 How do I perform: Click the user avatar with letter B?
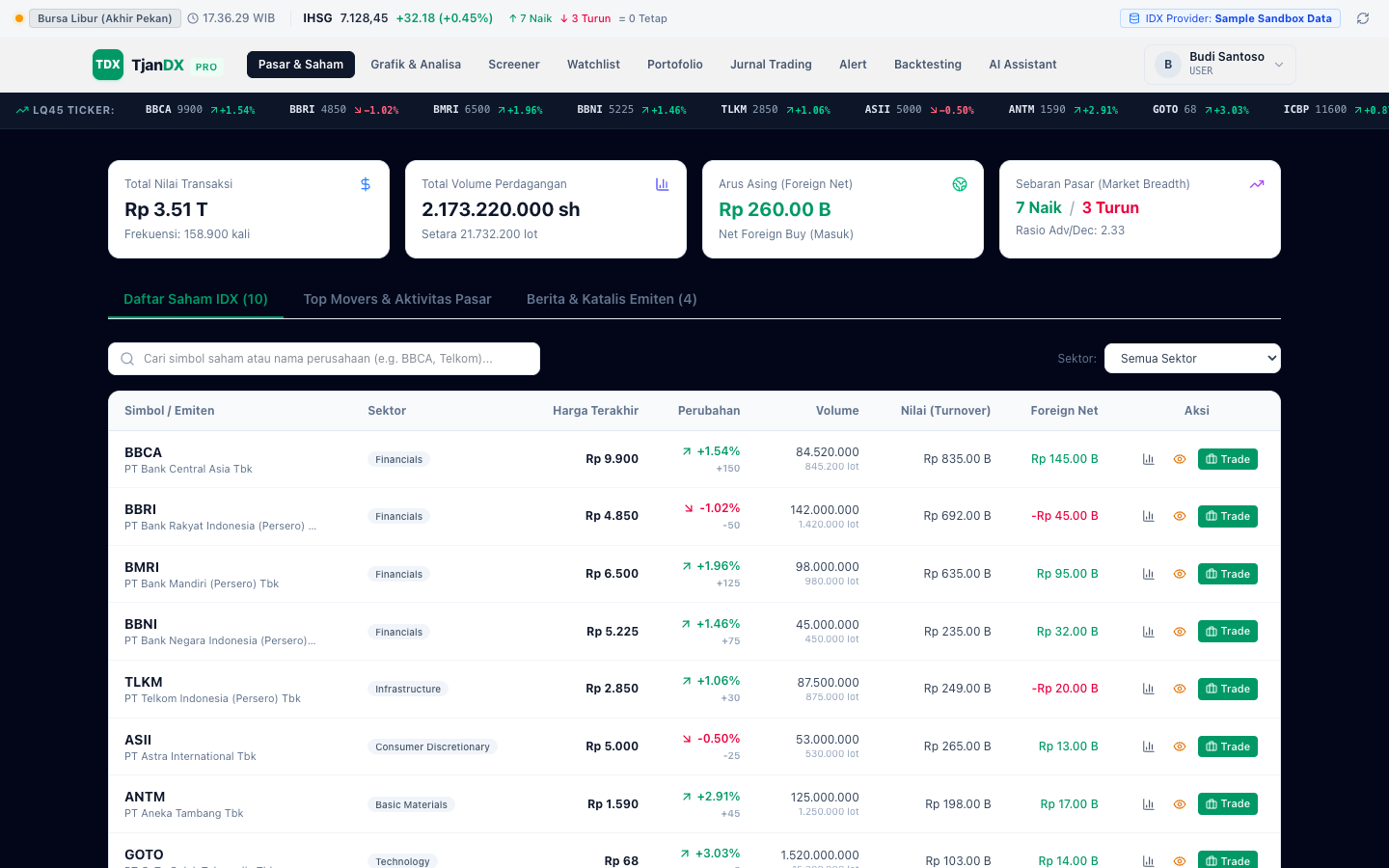[x=1168, y=65]
